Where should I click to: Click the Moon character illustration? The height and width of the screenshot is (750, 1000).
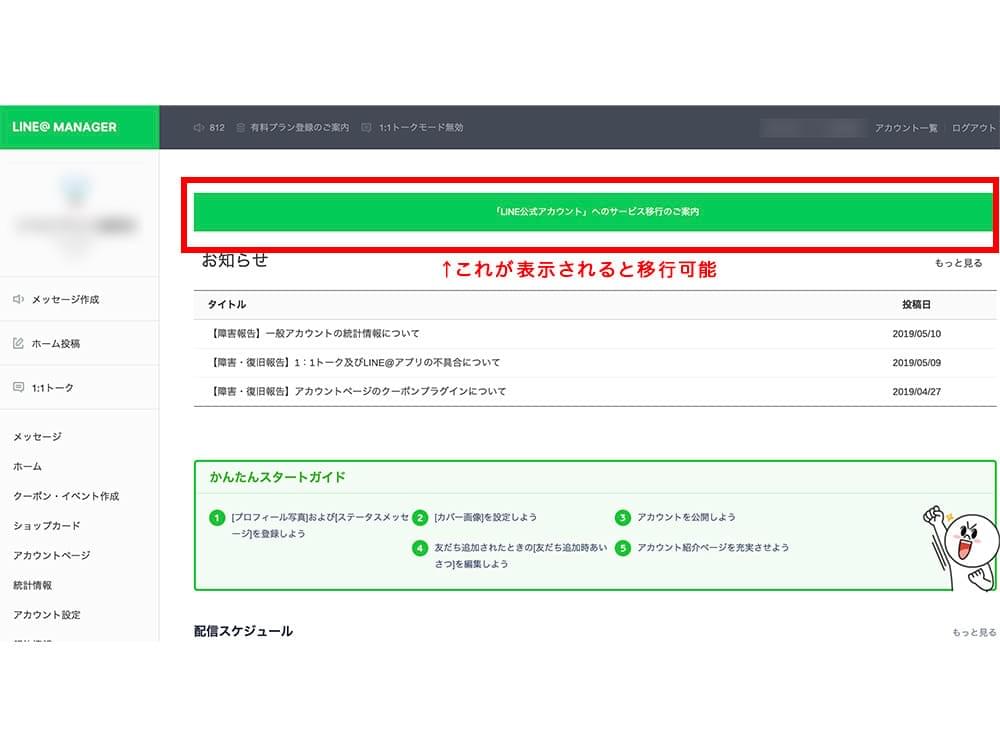pyautogui.click(x=960, y=548)
